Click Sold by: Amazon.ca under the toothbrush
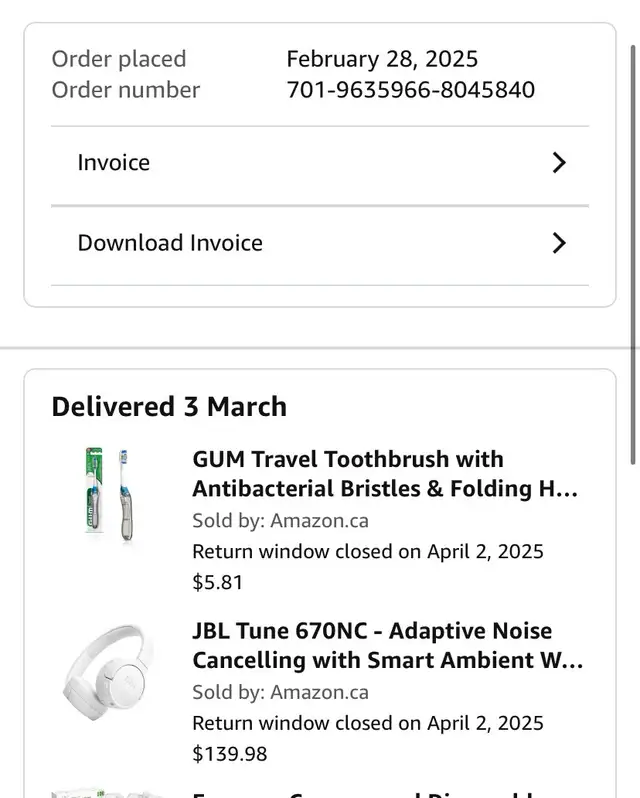640x798 pixels. [x=280, y=521]
